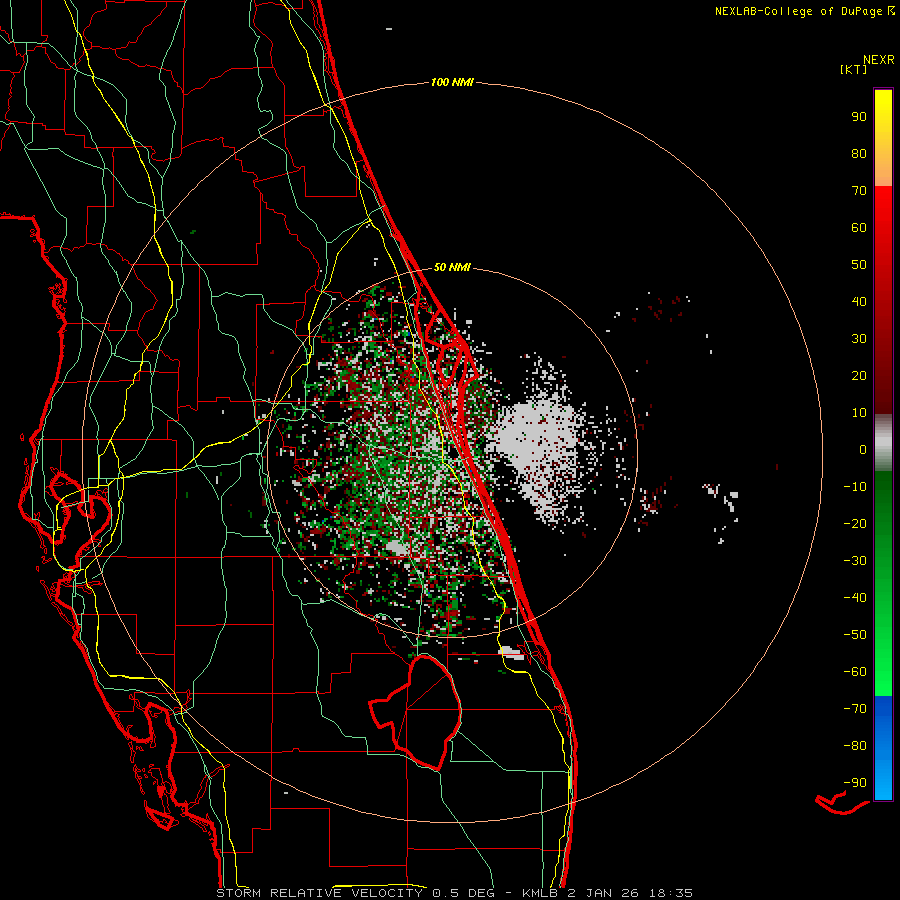Pick the yellow top segment of color bar
This screenshot has width=900, height=900.
883,138
